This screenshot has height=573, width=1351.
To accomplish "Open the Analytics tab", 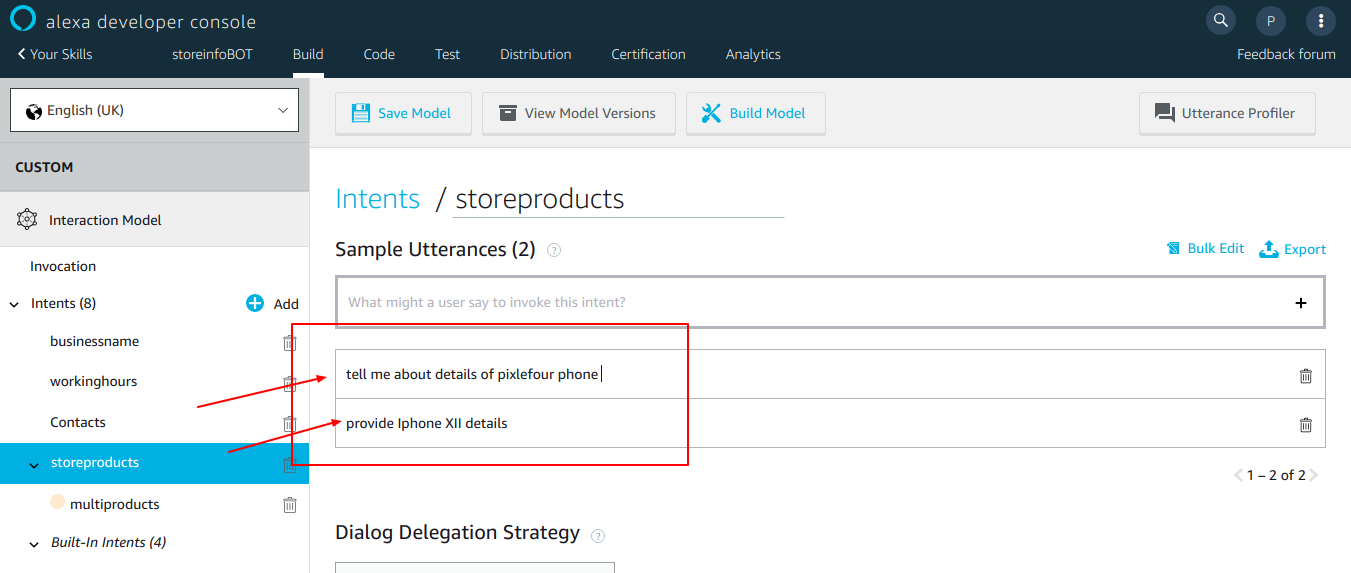I will [752, 54].
